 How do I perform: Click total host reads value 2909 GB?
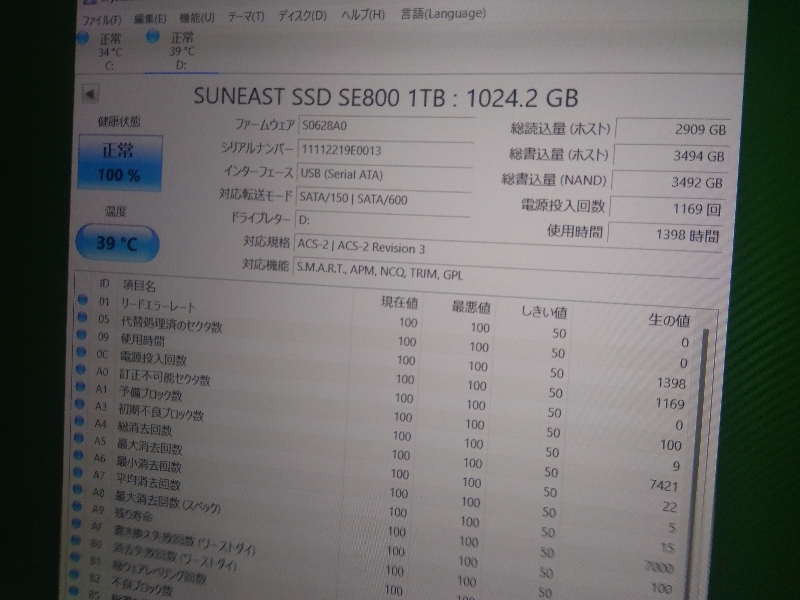click(672, 130)
